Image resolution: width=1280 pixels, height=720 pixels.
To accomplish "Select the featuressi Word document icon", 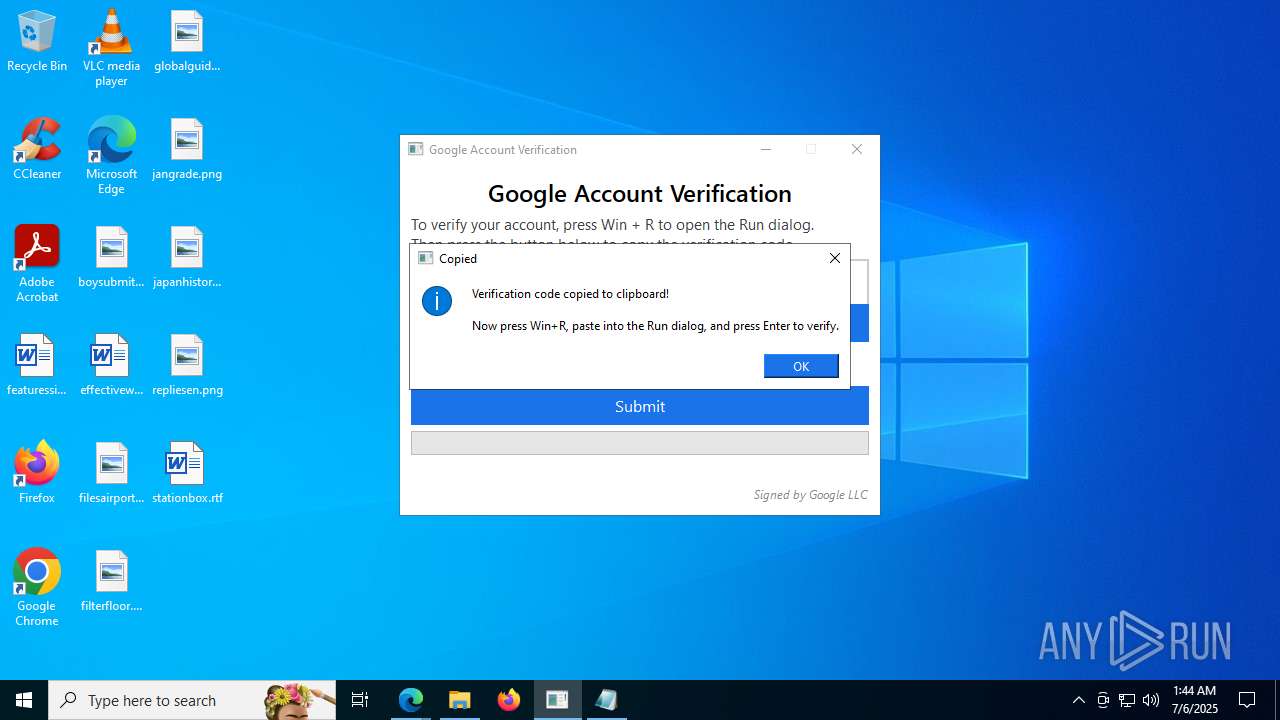I will click(x=37, y=366).
